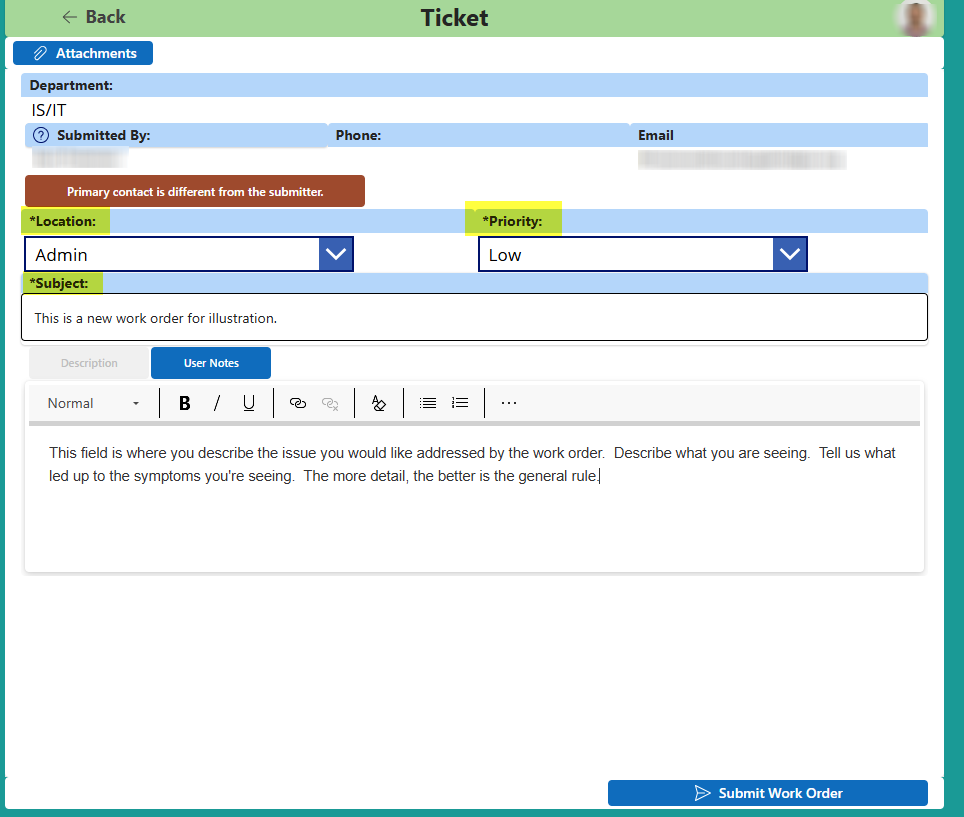Click the Submit Work Order button
The image size is (964, 817).
767,793
